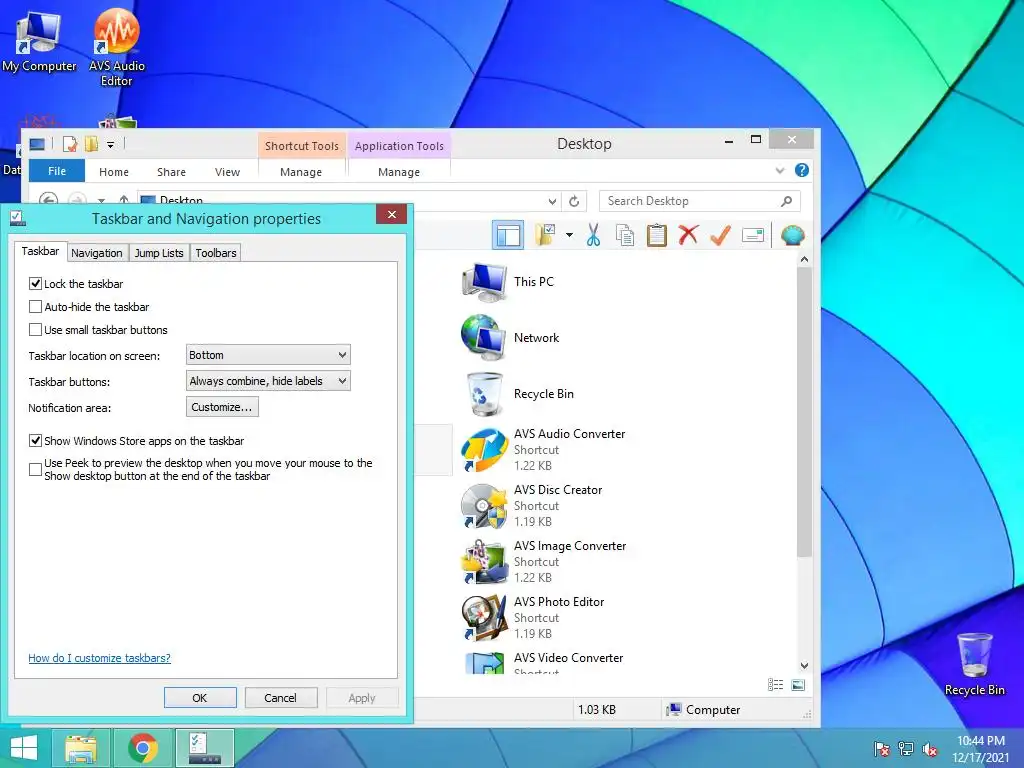Open Taskbar buttons combine dropdown
Screen dimensions: 1024x768
click(x=268, y=381)
